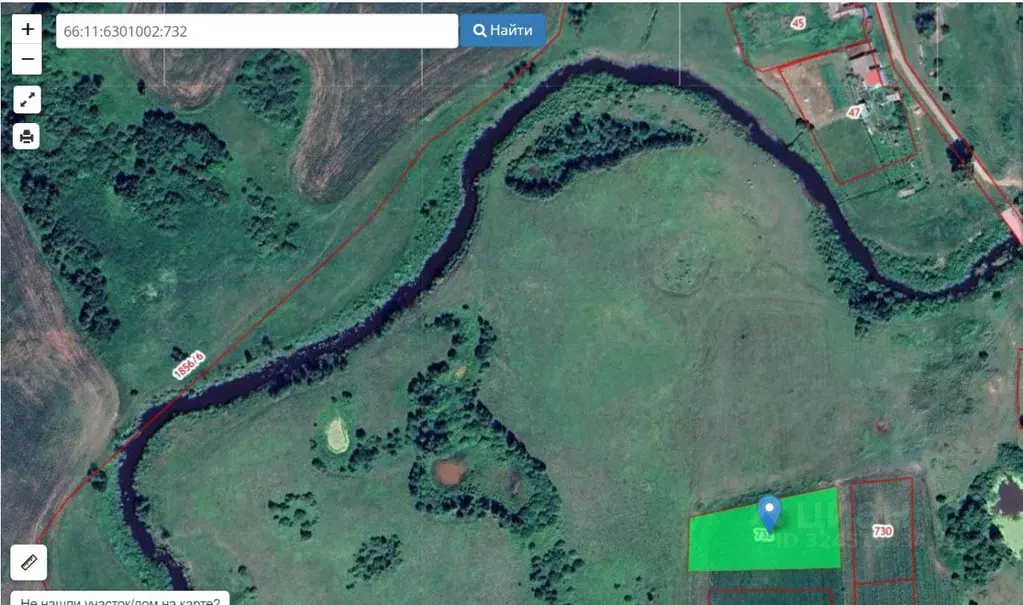Click parcel label 45
Viewport: 1023px width, 605px height.
[797, 23]
